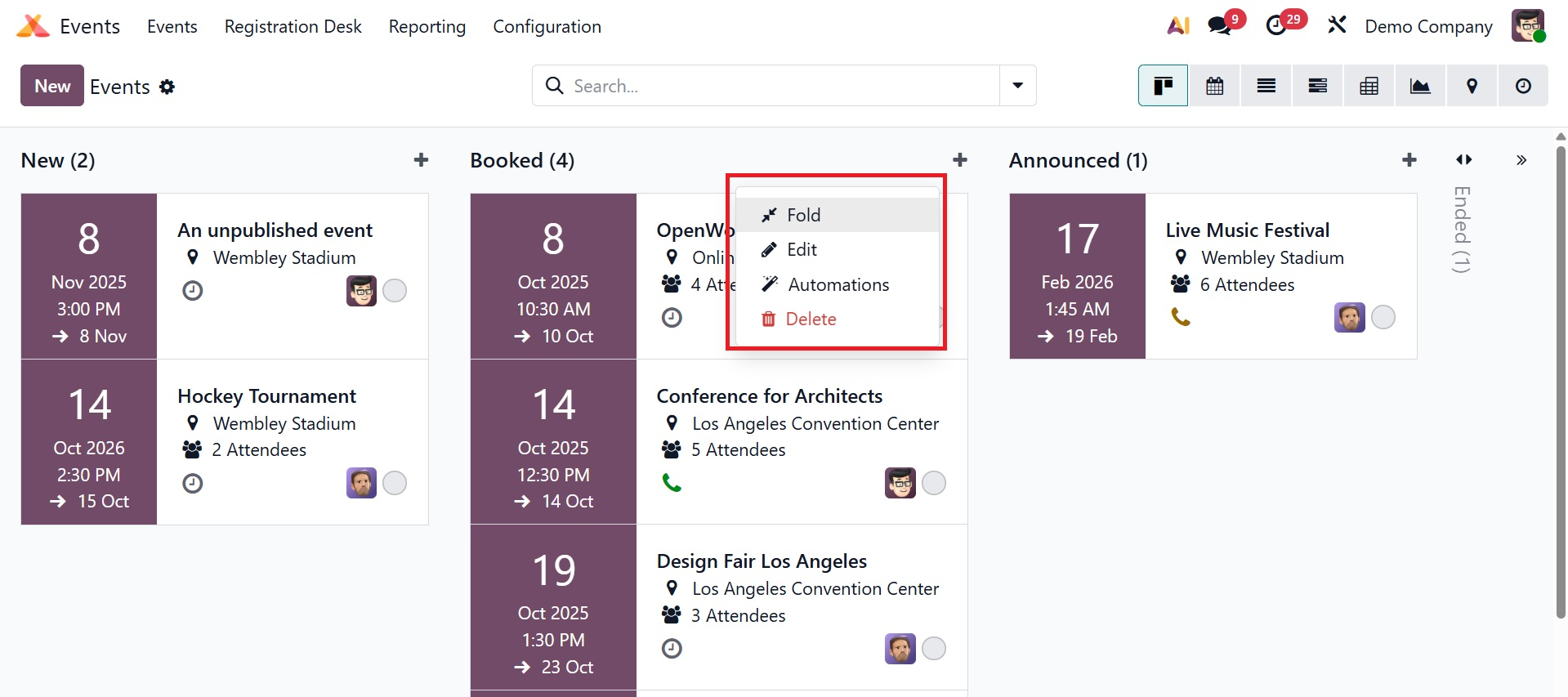Open the pivot table view
The width and height of the screenshot is (1568, 697).
point(1369,86)
